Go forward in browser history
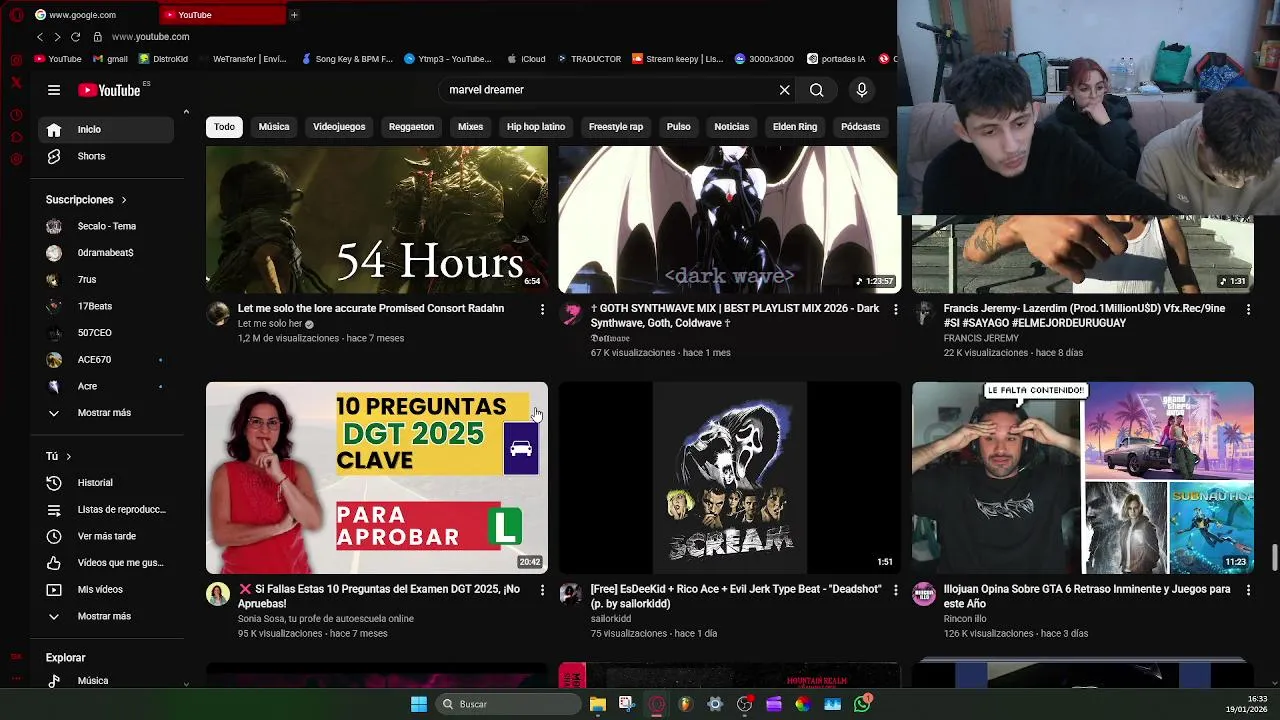 57,37
